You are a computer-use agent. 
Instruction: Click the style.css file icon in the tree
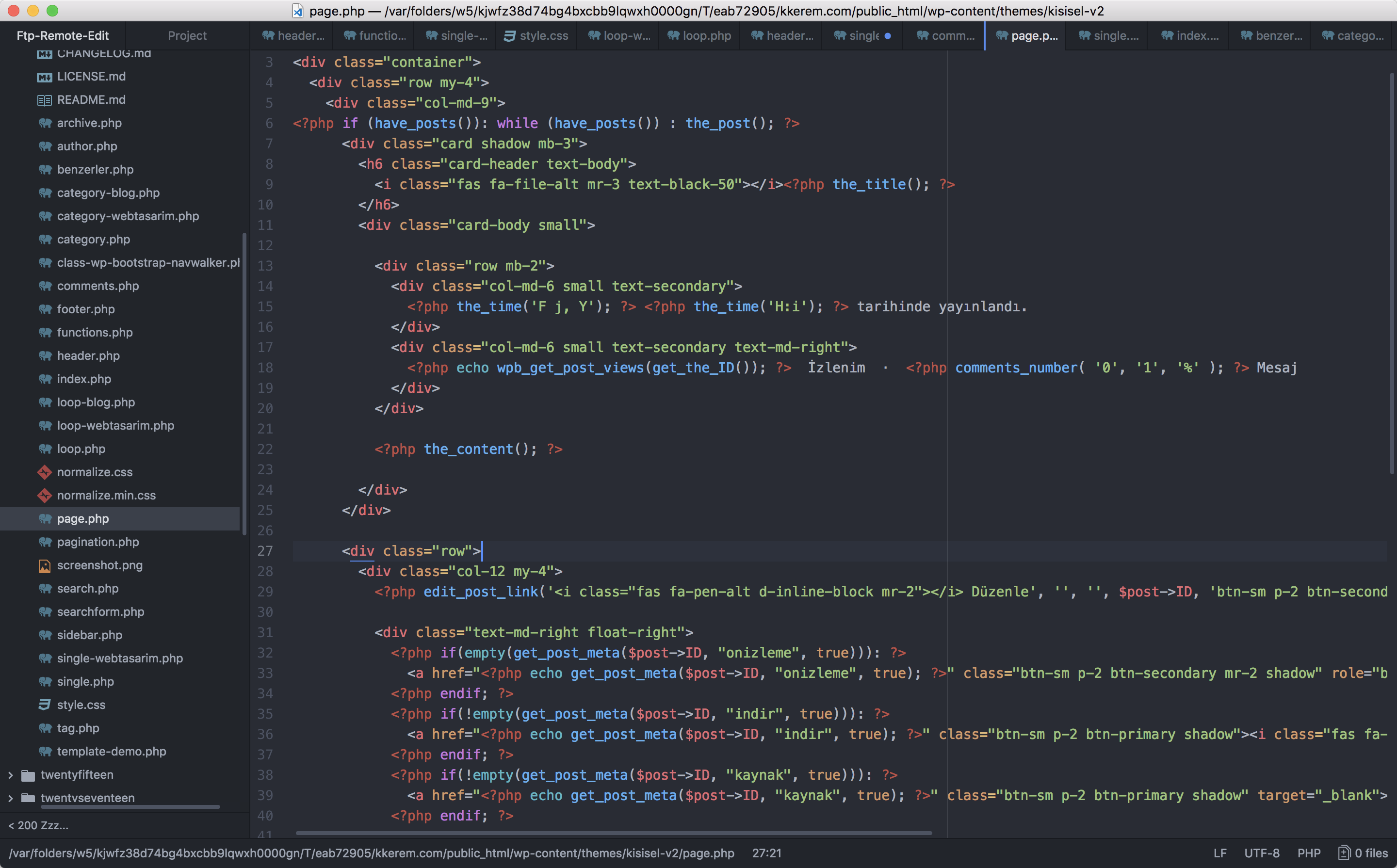click(44, 705)
